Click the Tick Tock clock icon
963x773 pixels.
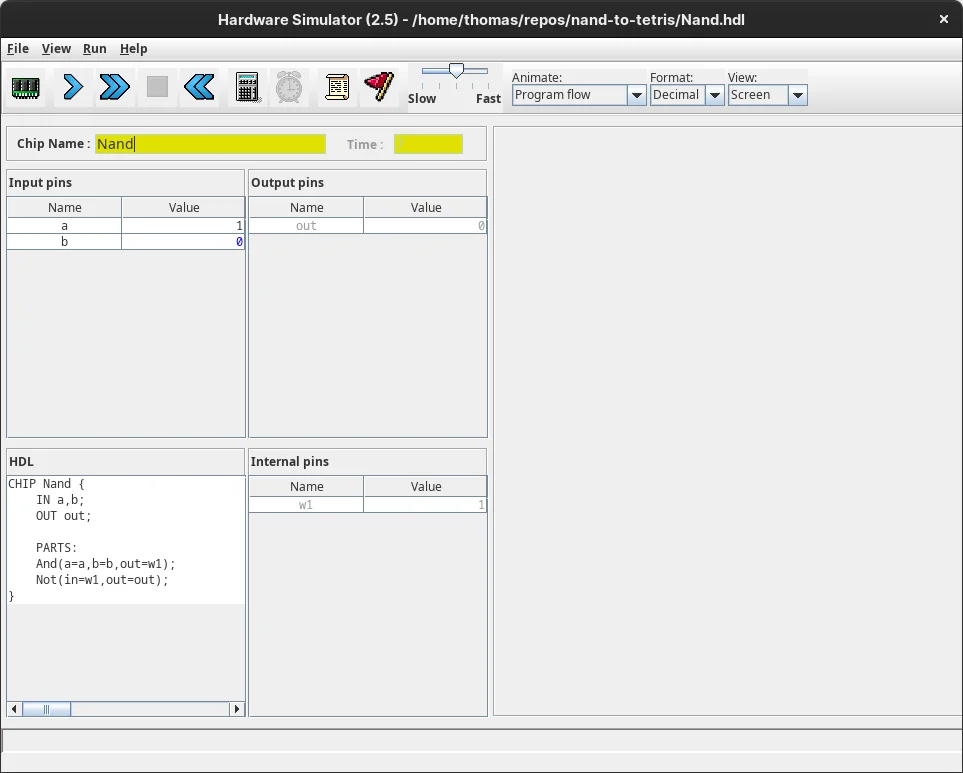(x=289, y=87)
